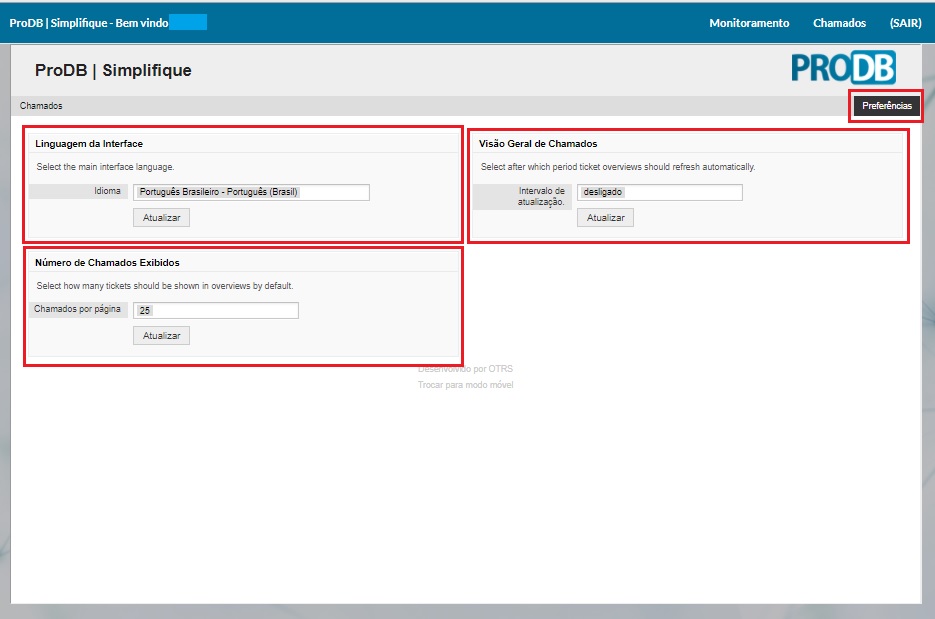Select the Número de Chamados Exibidos heading
Viewport: 935px width, 619px height.
tap(107, 262)
